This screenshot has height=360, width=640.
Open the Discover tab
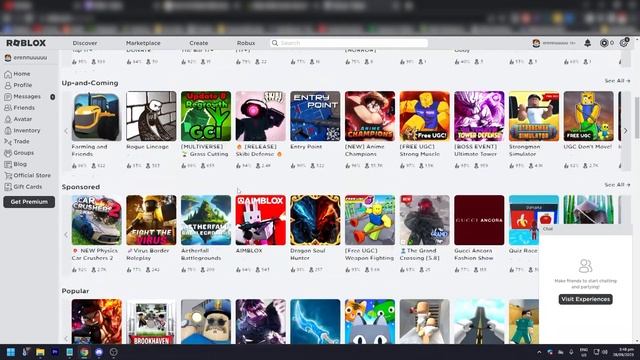coord(85,43)
